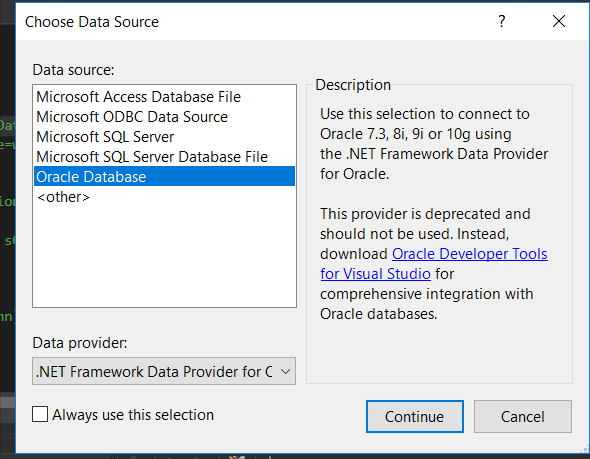Select Microsoft SQL Server Database File
The width and height of the screenshot is (590, 459).
[x=164, y=157]
